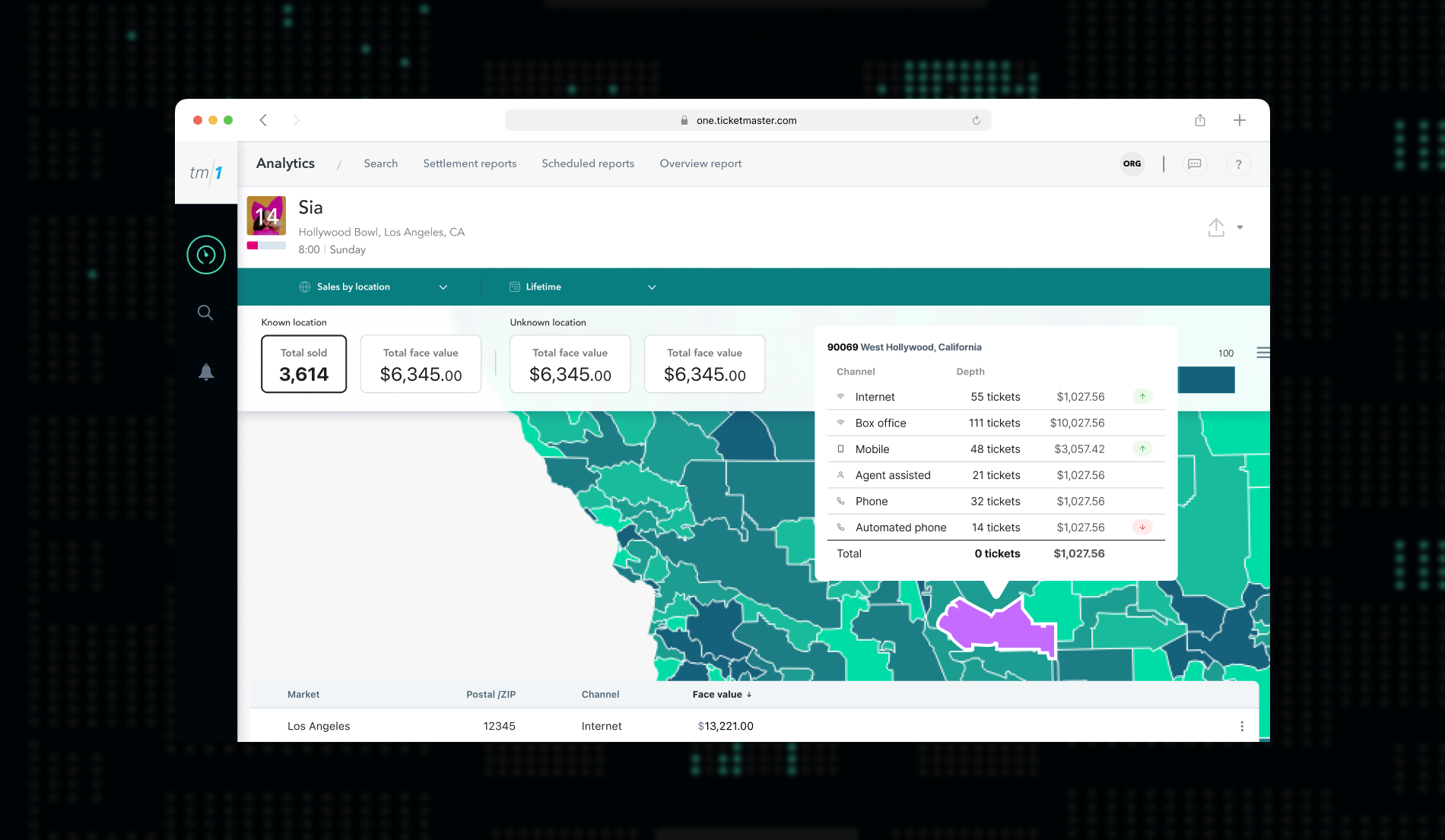1445x840 pixels.
Task: Click the lock icon in address bar
Action: (684, 120)
